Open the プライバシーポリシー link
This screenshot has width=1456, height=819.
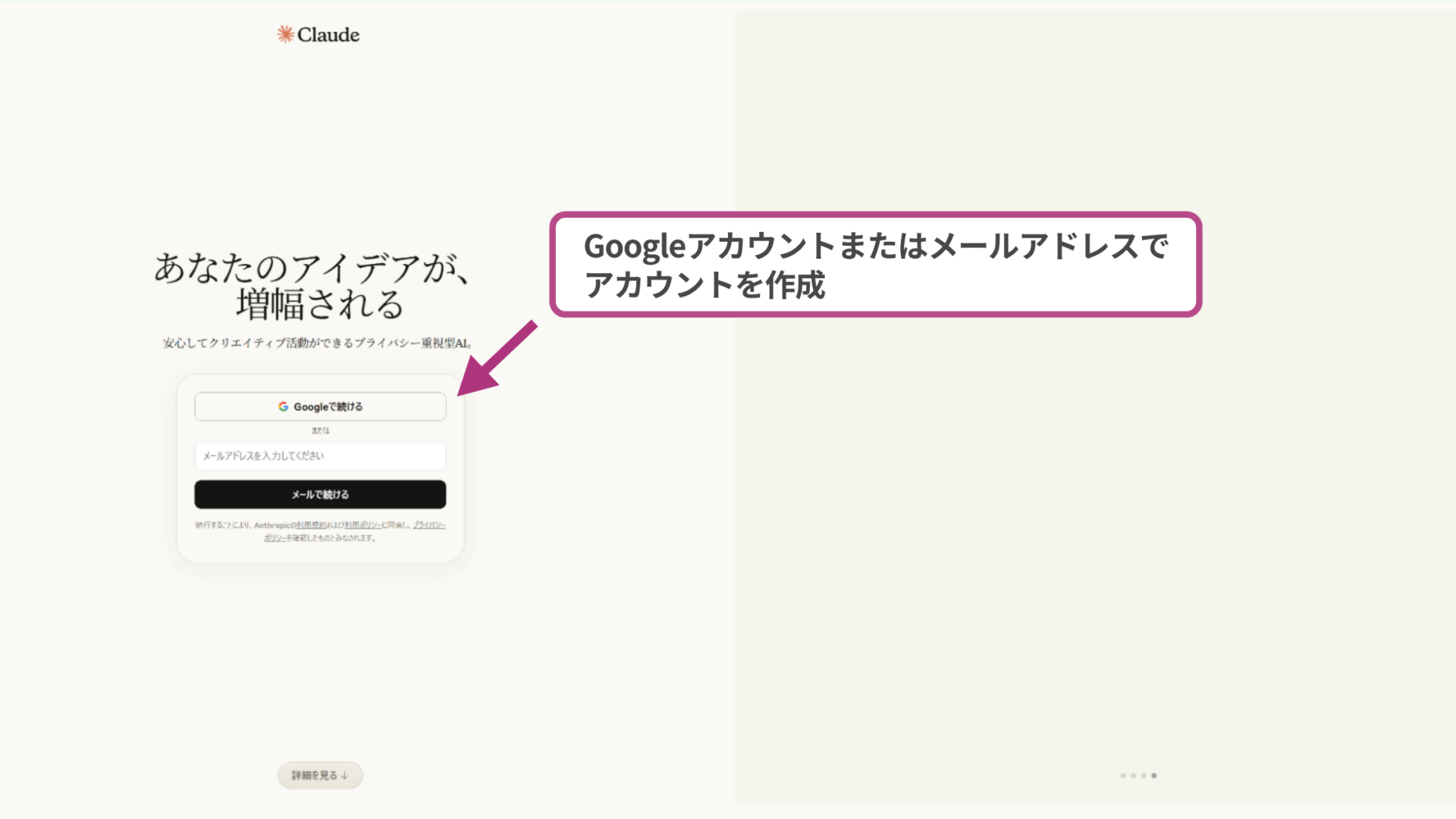(428, 525)
